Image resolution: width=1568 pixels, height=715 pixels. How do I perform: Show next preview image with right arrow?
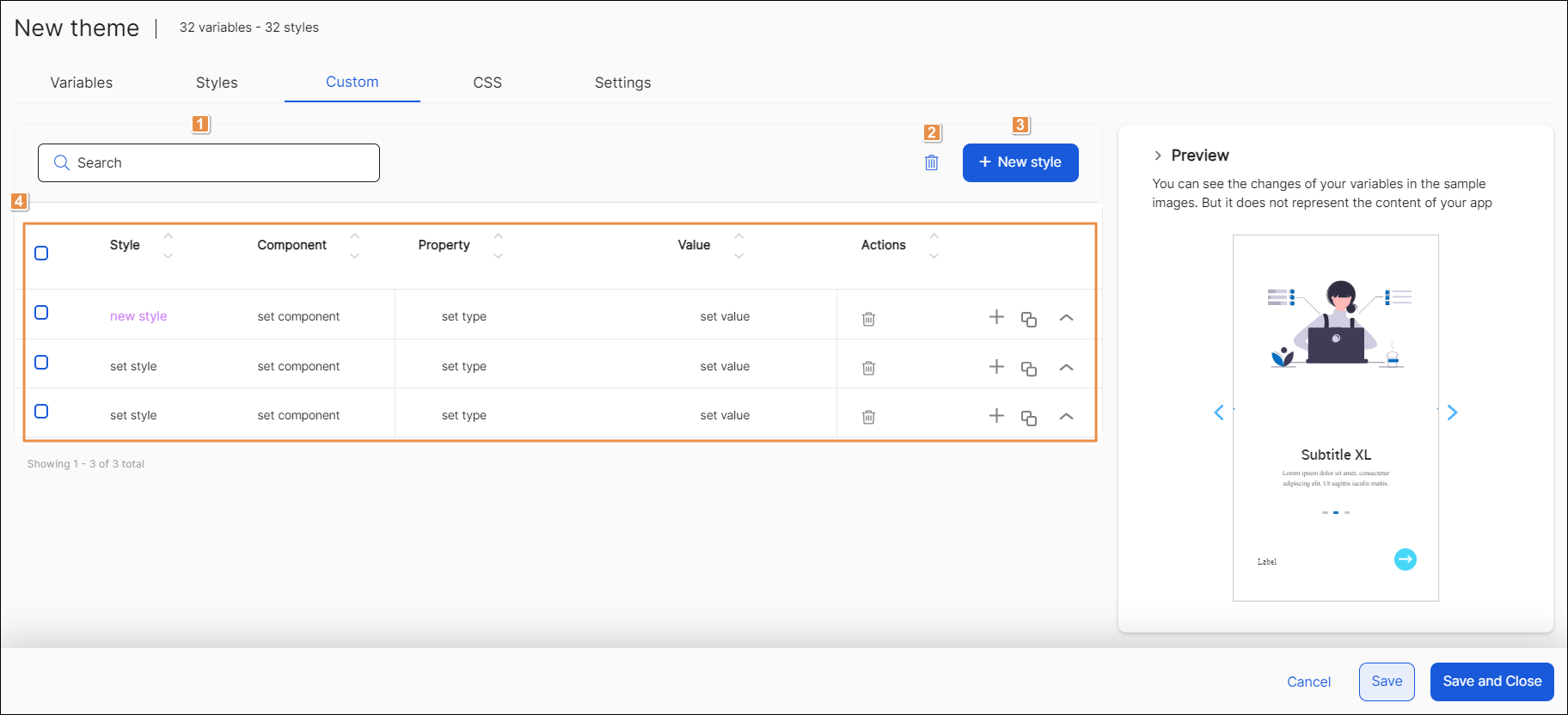(x=1452, y=412)
